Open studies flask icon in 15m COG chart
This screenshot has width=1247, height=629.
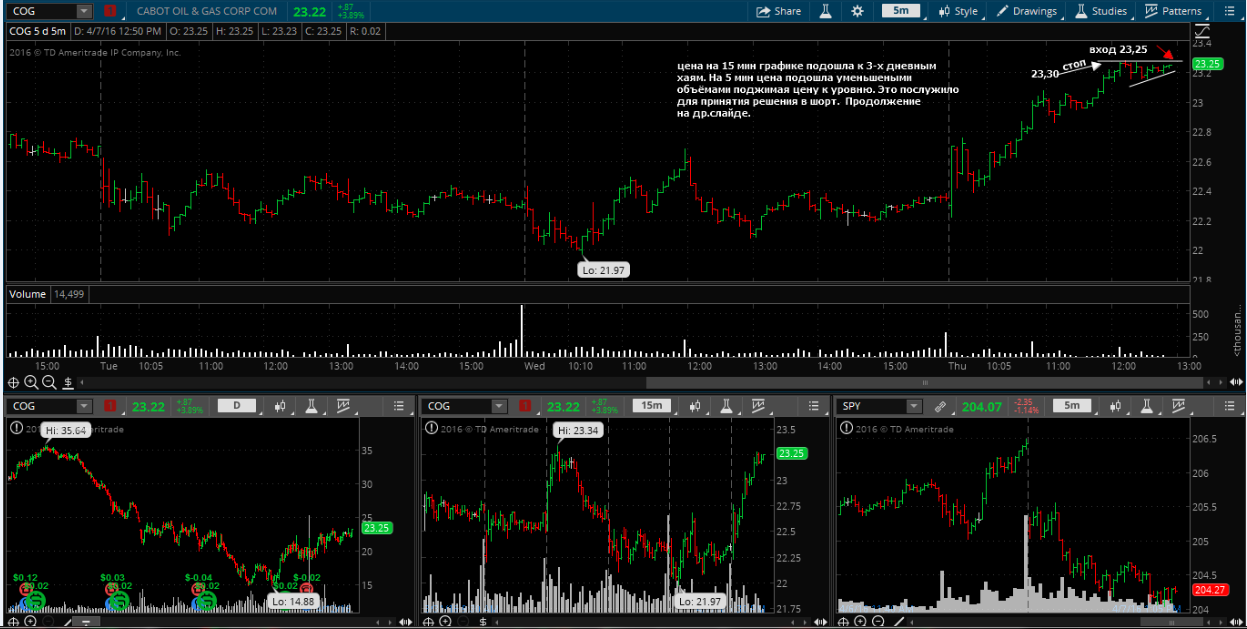(x=727, y=406)
